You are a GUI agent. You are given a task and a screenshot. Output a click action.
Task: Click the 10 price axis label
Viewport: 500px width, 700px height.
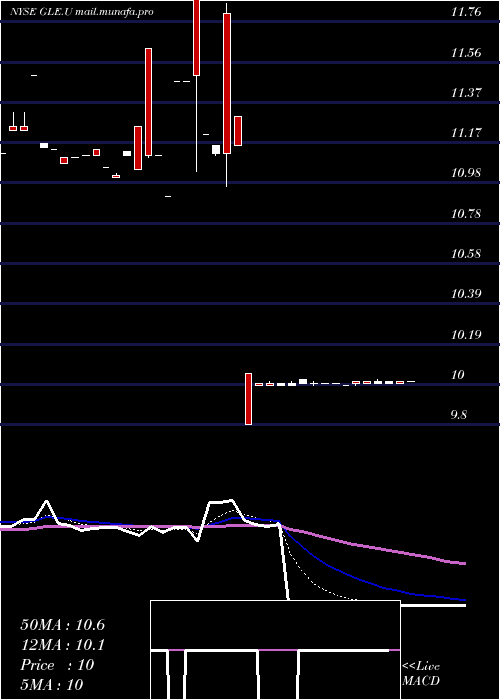pyautogui.click(x=459, y=375)
